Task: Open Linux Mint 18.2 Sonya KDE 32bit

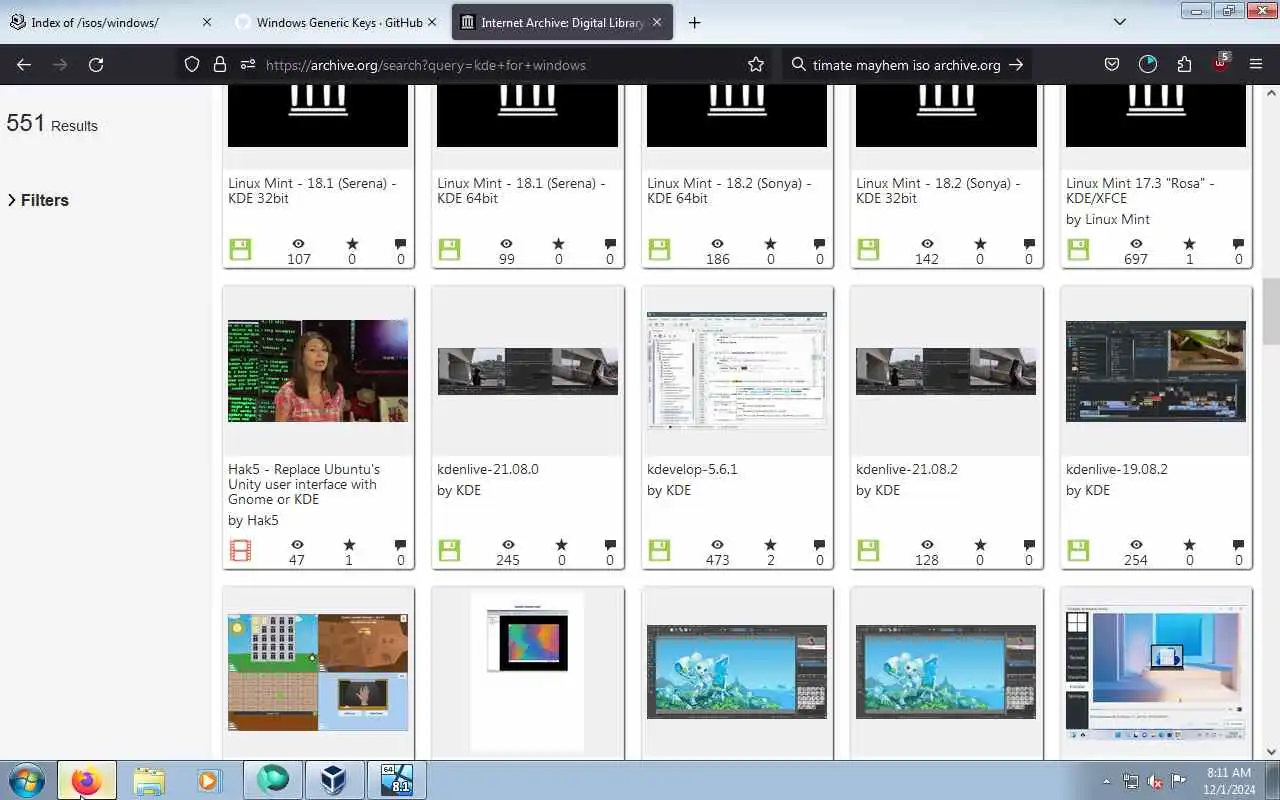Action: click(x=938, y=190)
